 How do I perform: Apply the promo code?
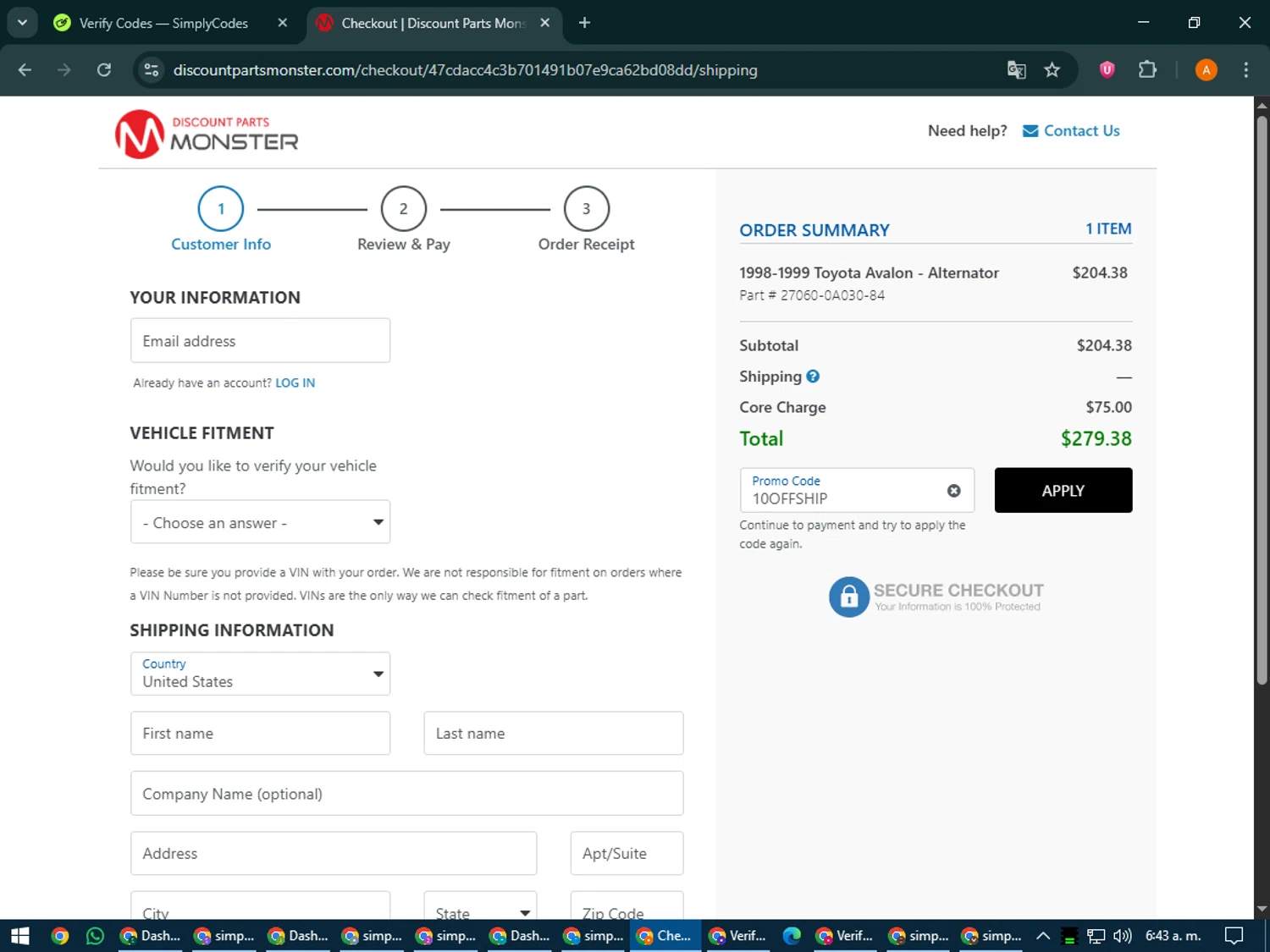1063,491
